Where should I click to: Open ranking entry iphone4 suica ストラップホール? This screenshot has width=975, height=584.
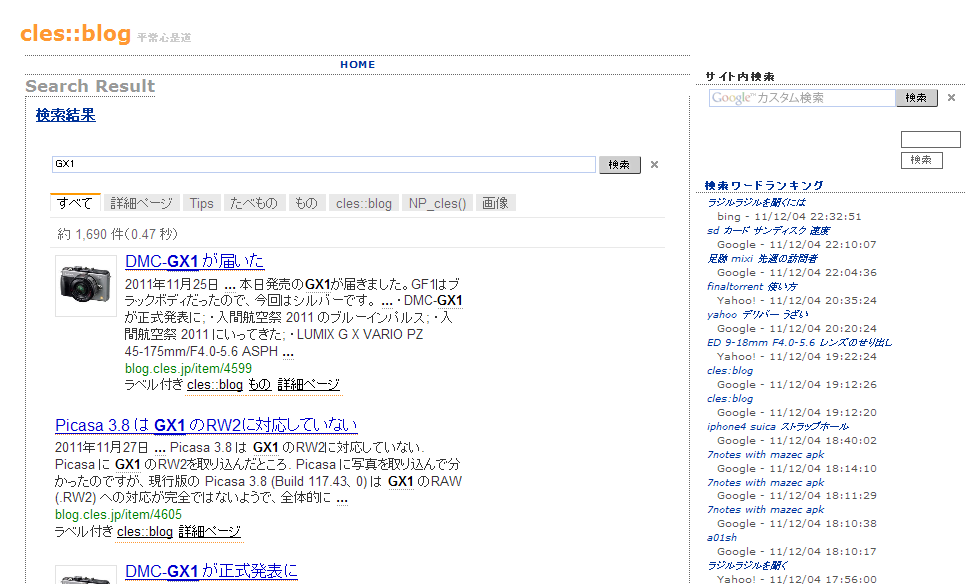click(x=778, y=427)
